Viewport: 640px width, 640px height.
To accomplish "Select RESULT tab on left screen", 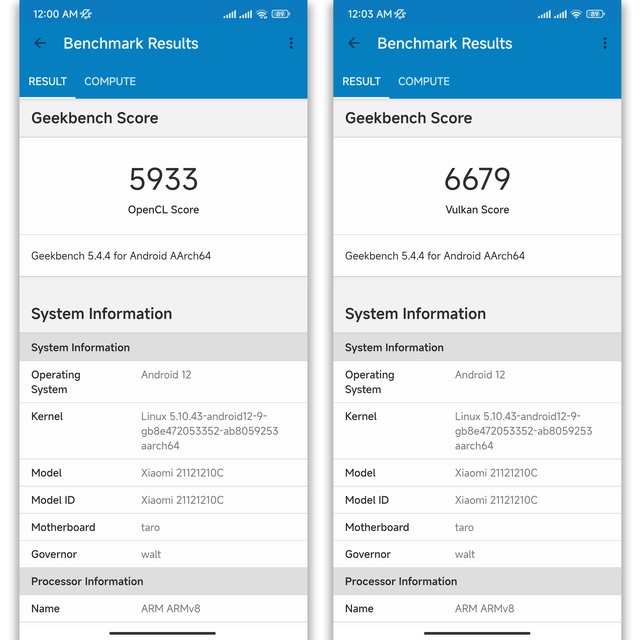I will click(x=47, y=81).
